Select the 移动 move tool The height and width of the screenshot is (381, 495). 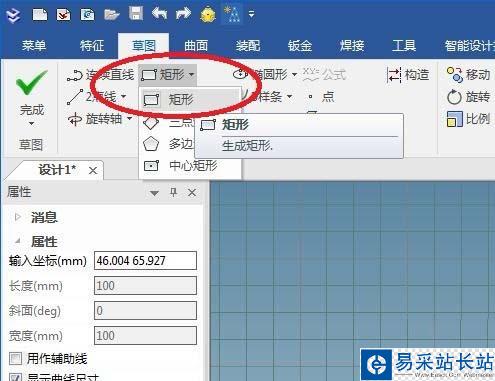[x=468, y=74]
